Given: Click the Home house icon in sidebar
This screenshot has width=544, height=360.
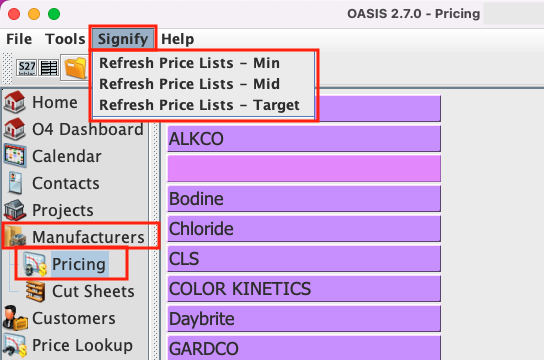Looking at the screenshot, I should click(x=14, y=102).
